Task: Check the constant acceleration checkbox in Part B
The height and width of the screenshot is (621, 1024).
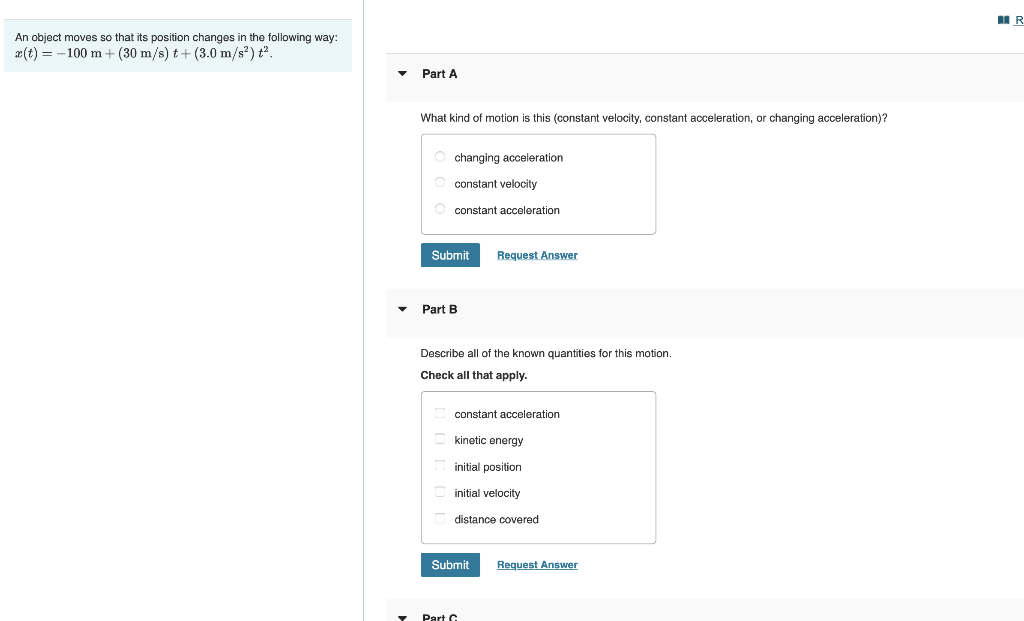Action: [440, 413]
